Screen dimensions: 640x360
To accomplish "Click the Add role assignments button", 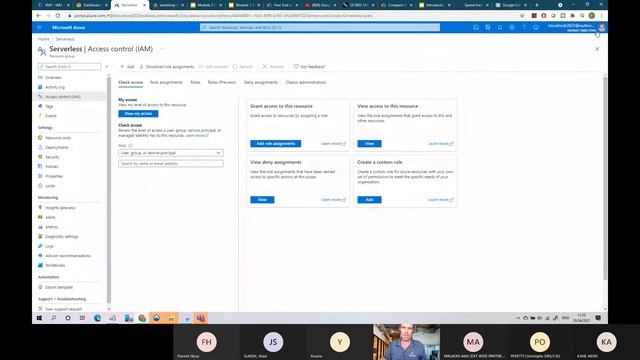I will 276,144.
